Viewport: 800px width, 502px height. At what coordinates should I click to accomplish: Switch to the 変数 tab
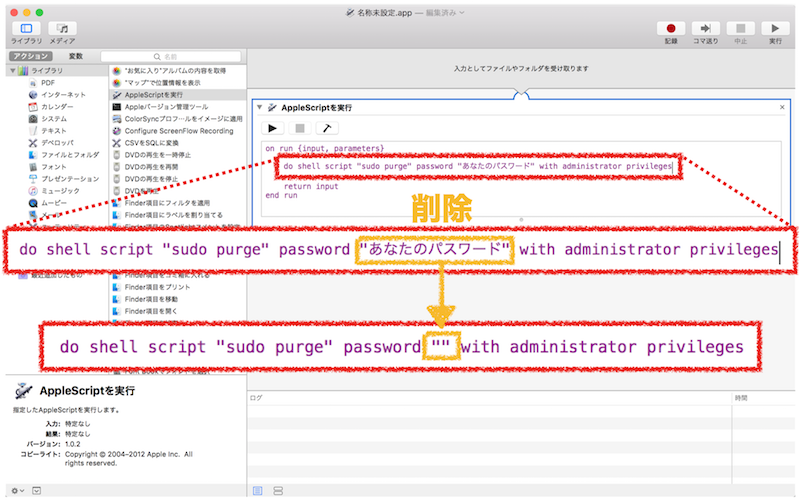point(76,56)
